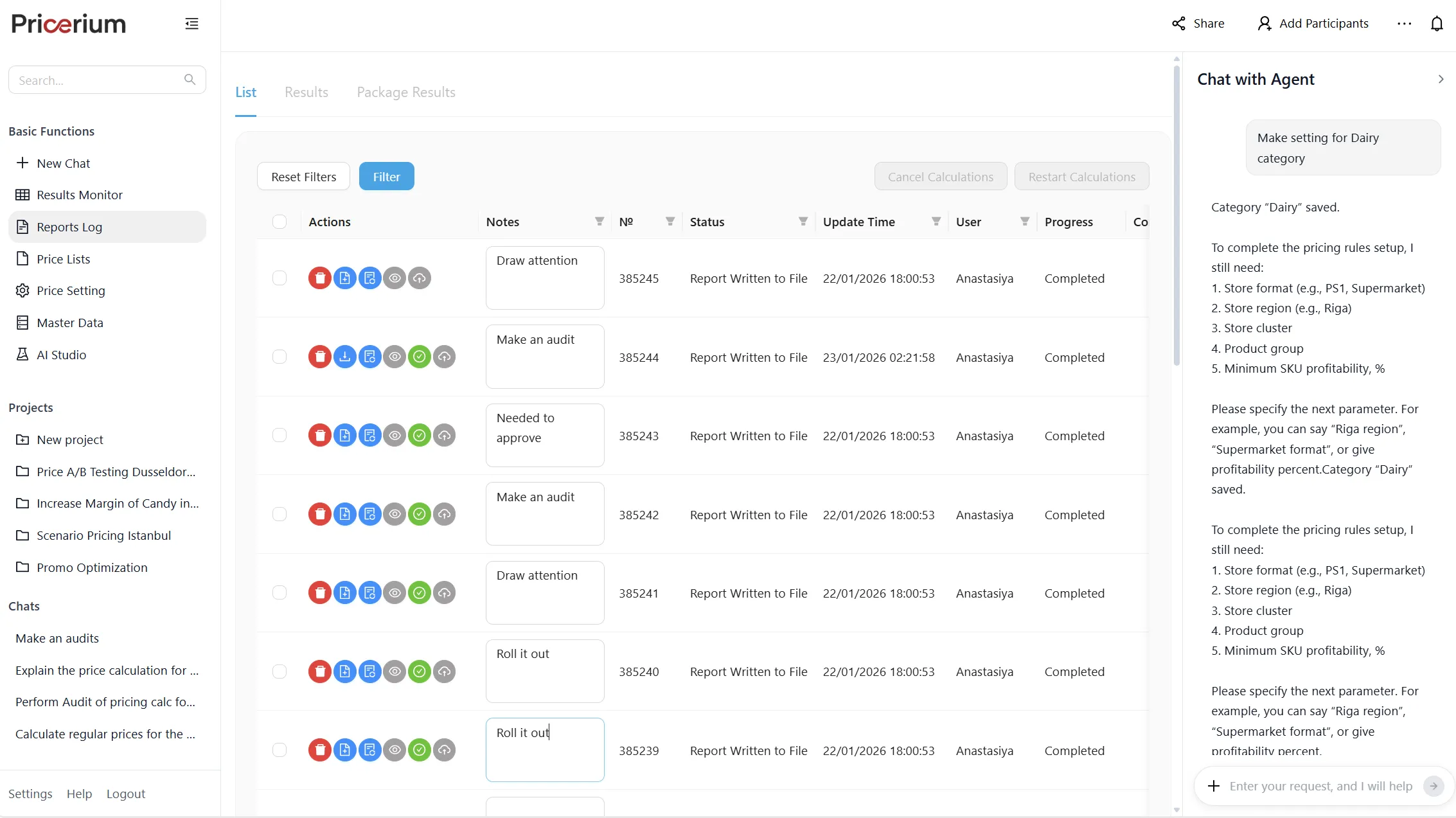Screen dimensions: 1456x818
Task: Check the row box for report 385241
Action: 279,592
